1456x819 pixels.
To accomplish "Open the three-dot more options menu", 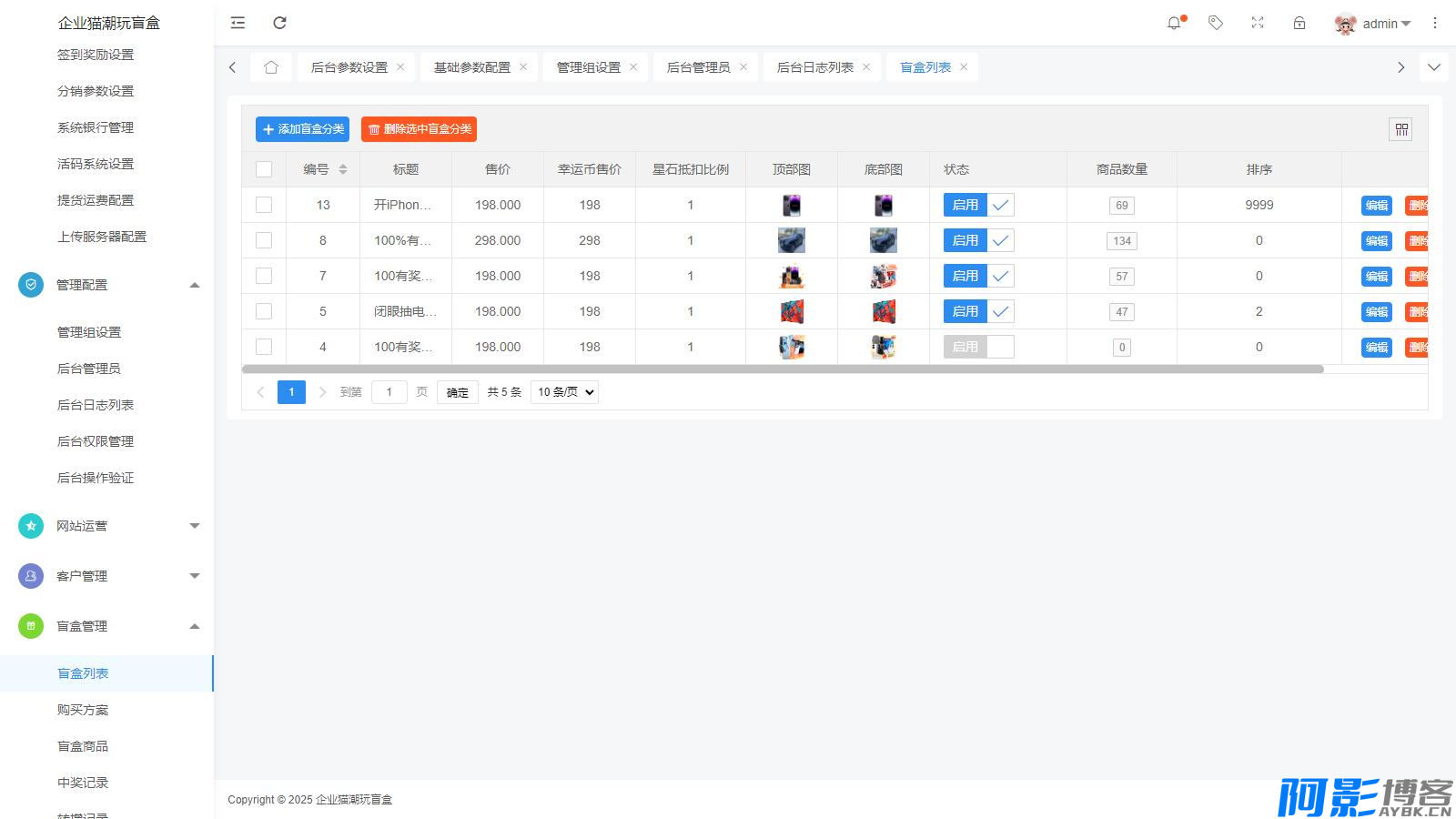I will coord(1435,23).
